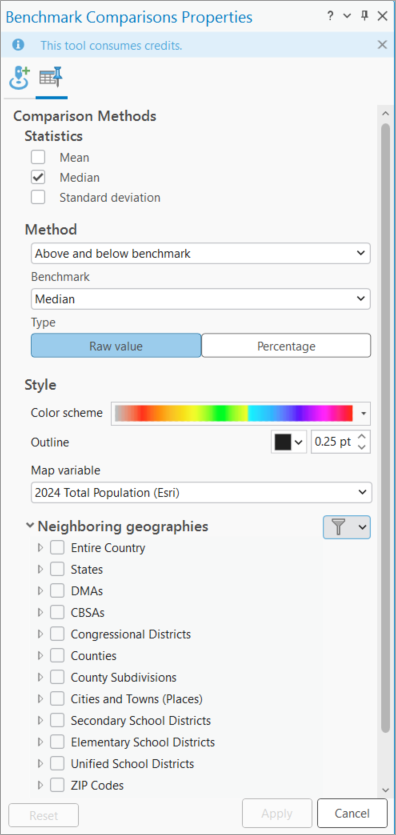The width and height of the screenshot is (396, 835).
Task: Select the Raw value type button
Action: point(116,346)
